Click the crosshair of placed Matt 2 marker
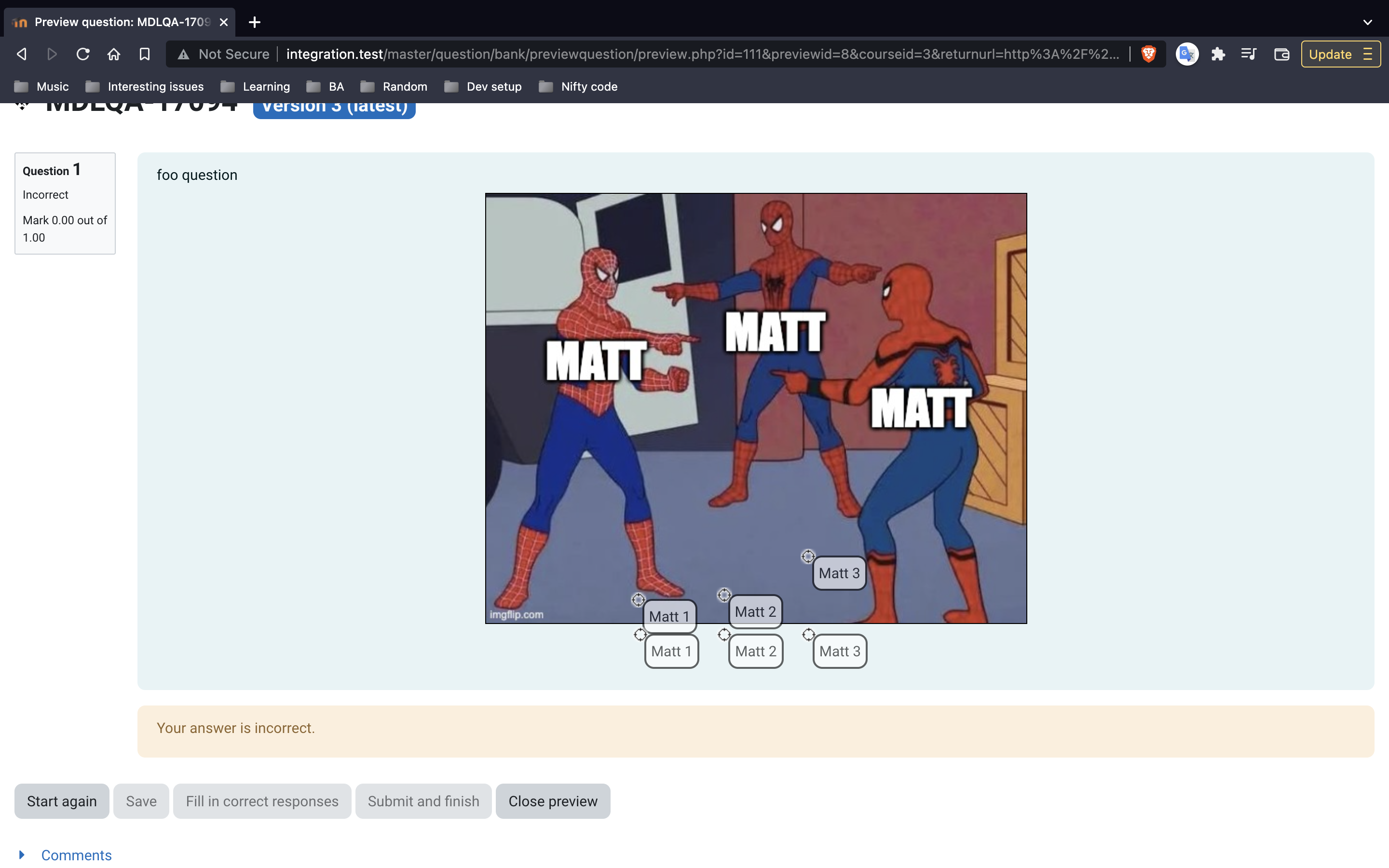The height and width of the screenshot is (868, 1389). click(724, 595)
